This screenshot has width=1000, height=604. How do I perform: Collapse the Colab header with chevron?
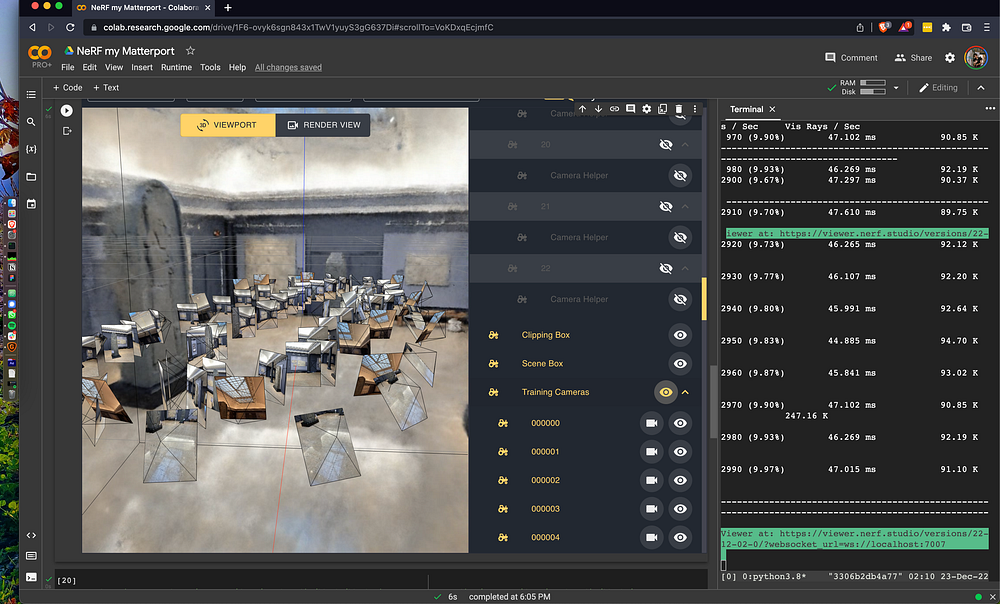tap(979, 88)
